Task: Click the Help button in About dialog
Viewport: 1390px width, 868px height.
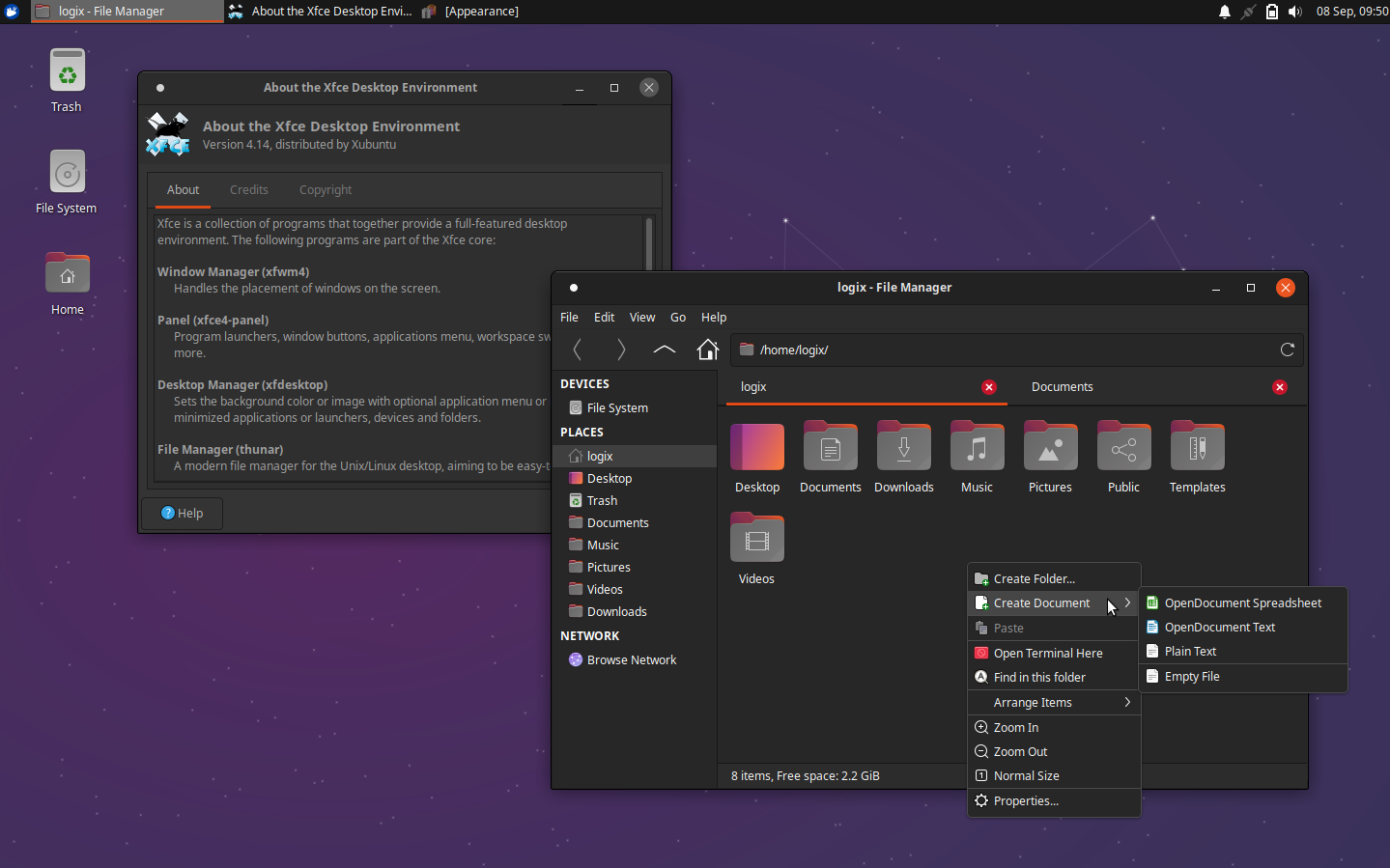Action: click(182, 513)
